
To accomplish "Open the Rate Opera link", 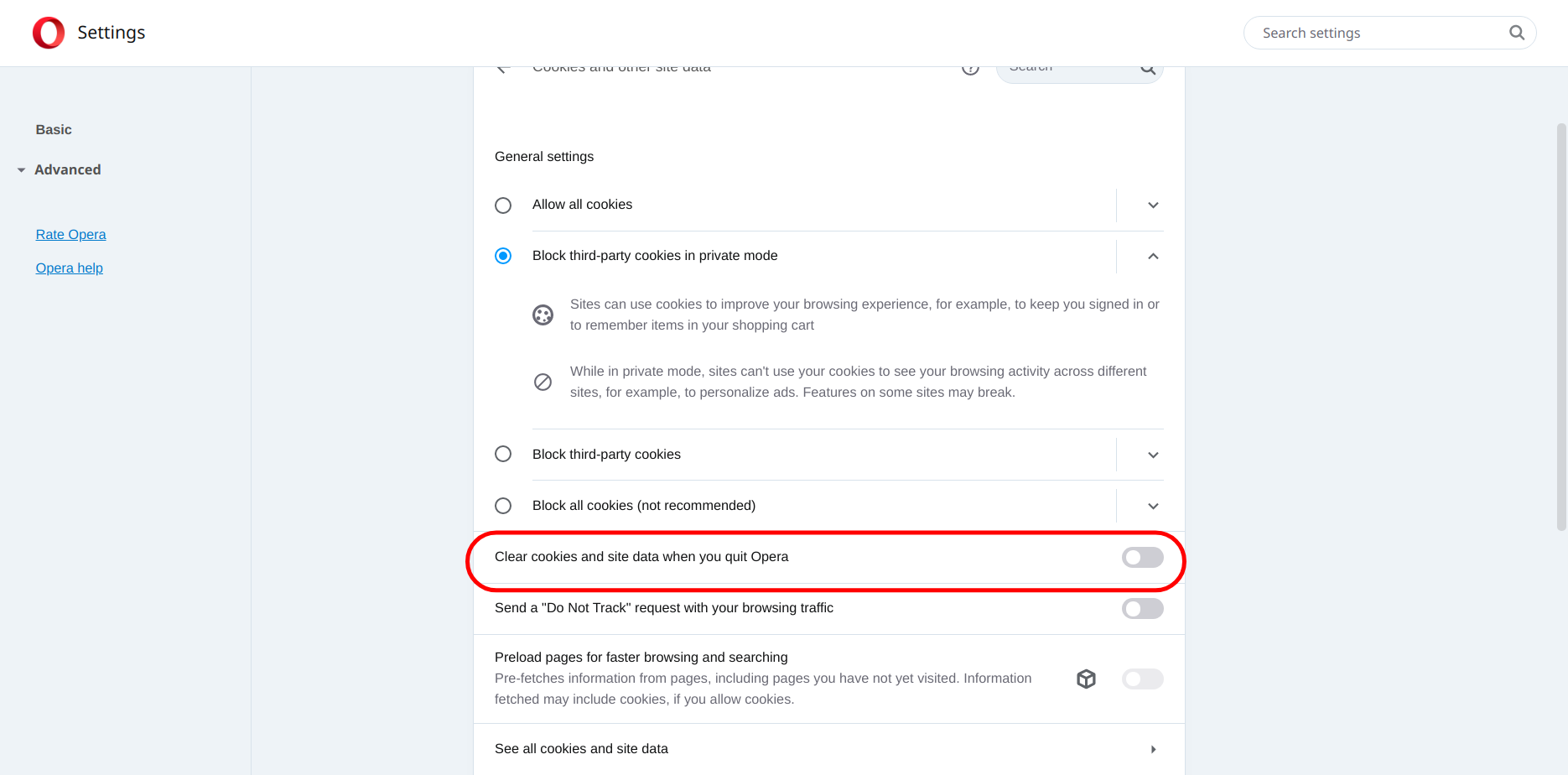I will tap(70, 234).
